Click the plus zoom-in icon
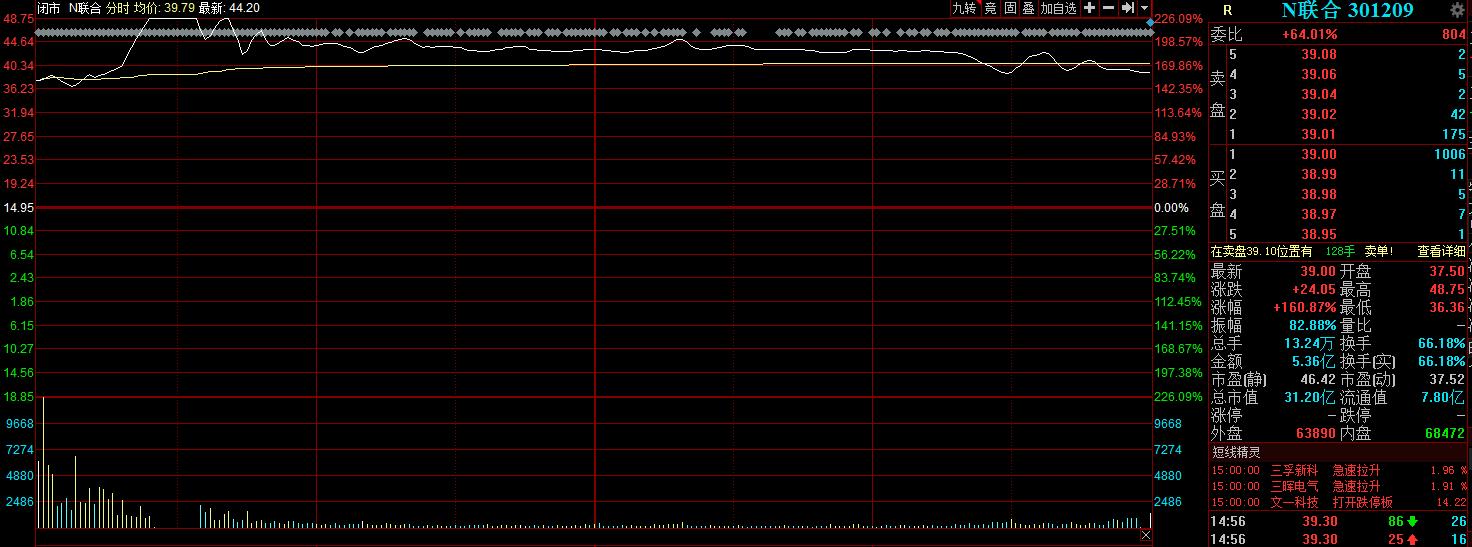 [1089, 8]
